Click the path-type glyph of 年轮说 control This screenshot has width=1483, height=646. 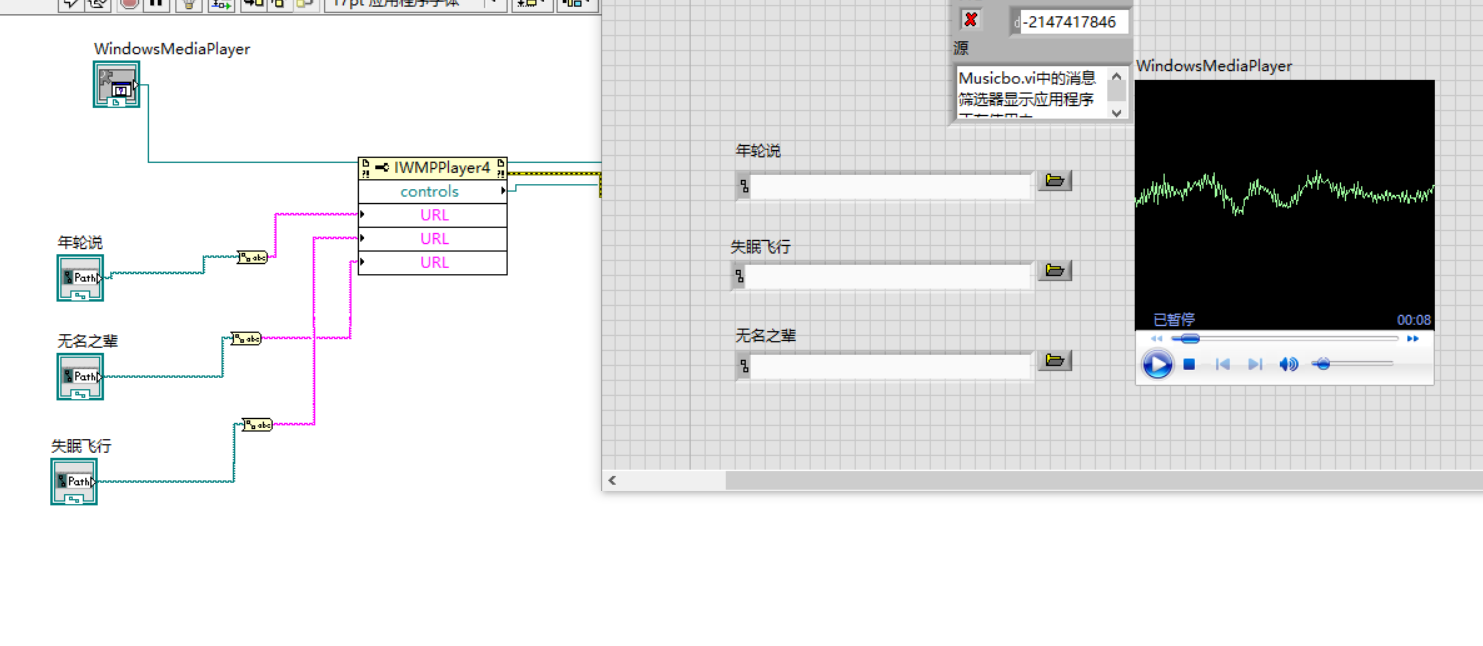click(x=743, y=187)
